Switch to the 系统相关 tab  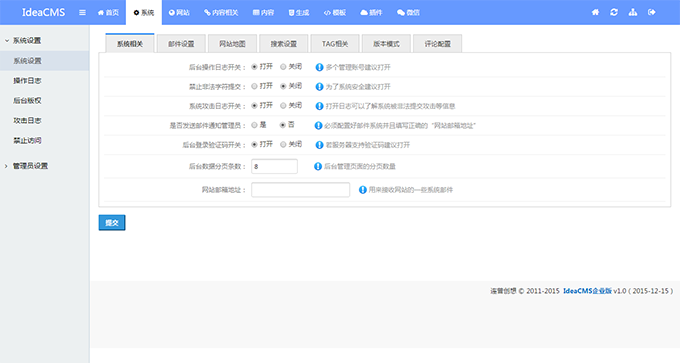(130, 43)
